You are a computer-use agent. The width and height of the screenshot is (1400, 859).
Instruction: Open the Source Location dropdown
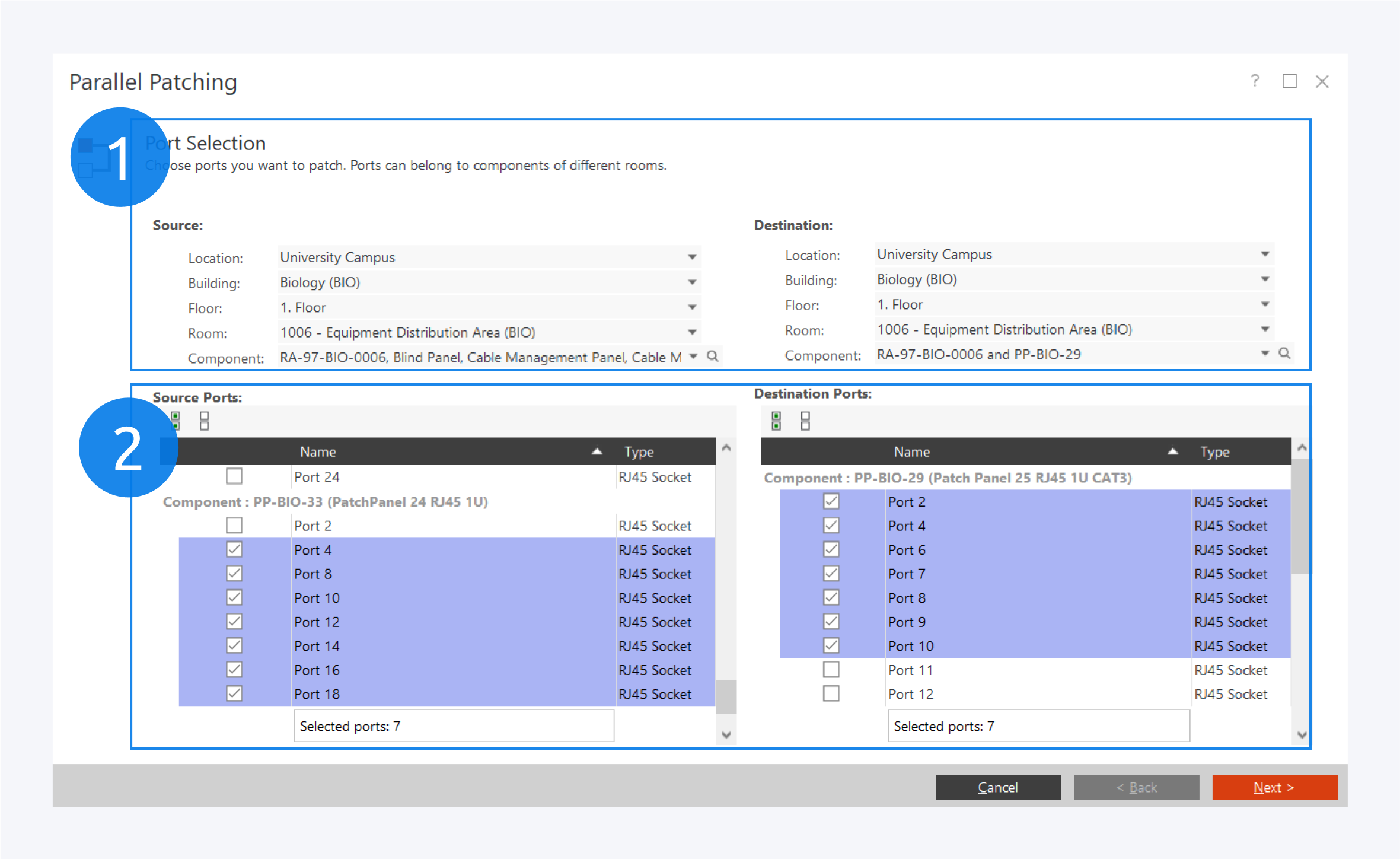tap(691, 257)
